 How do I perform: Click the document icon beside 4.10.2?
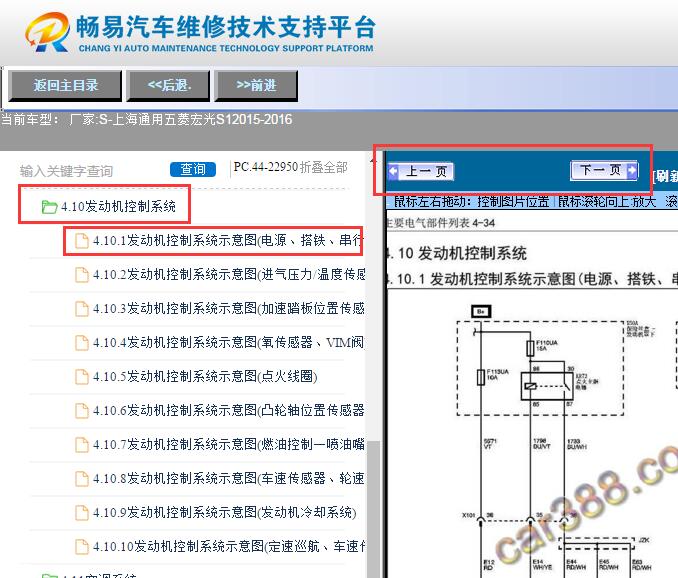(82, 275)
